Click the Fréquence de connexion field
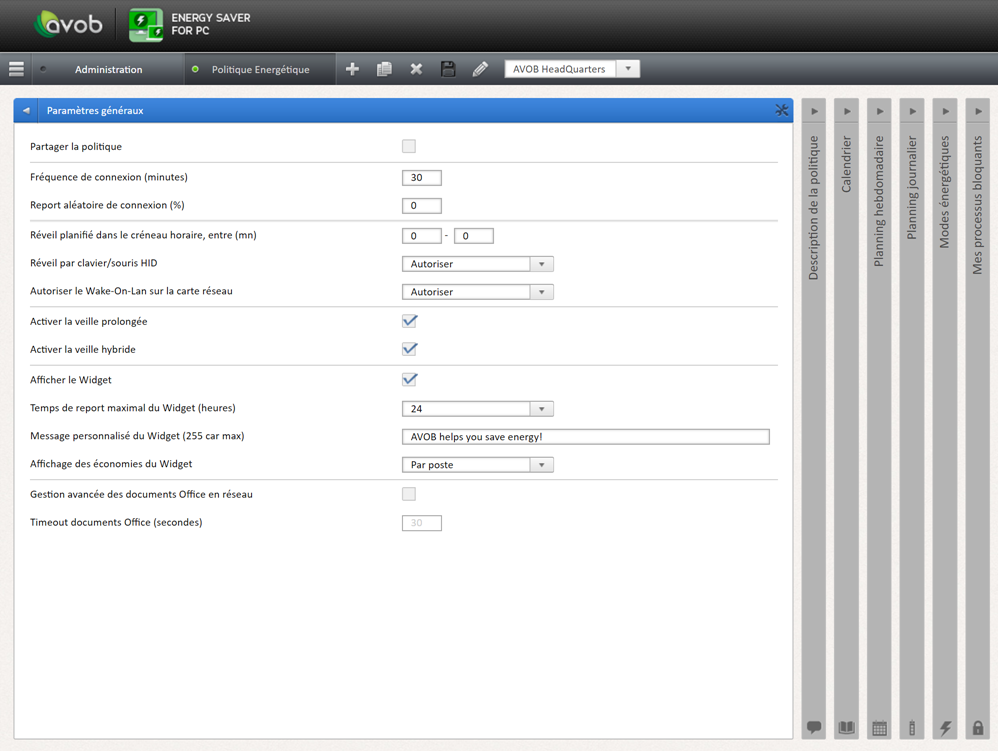Image resolution: width=998 pixels, height=751 pixels. click(421, 178)
